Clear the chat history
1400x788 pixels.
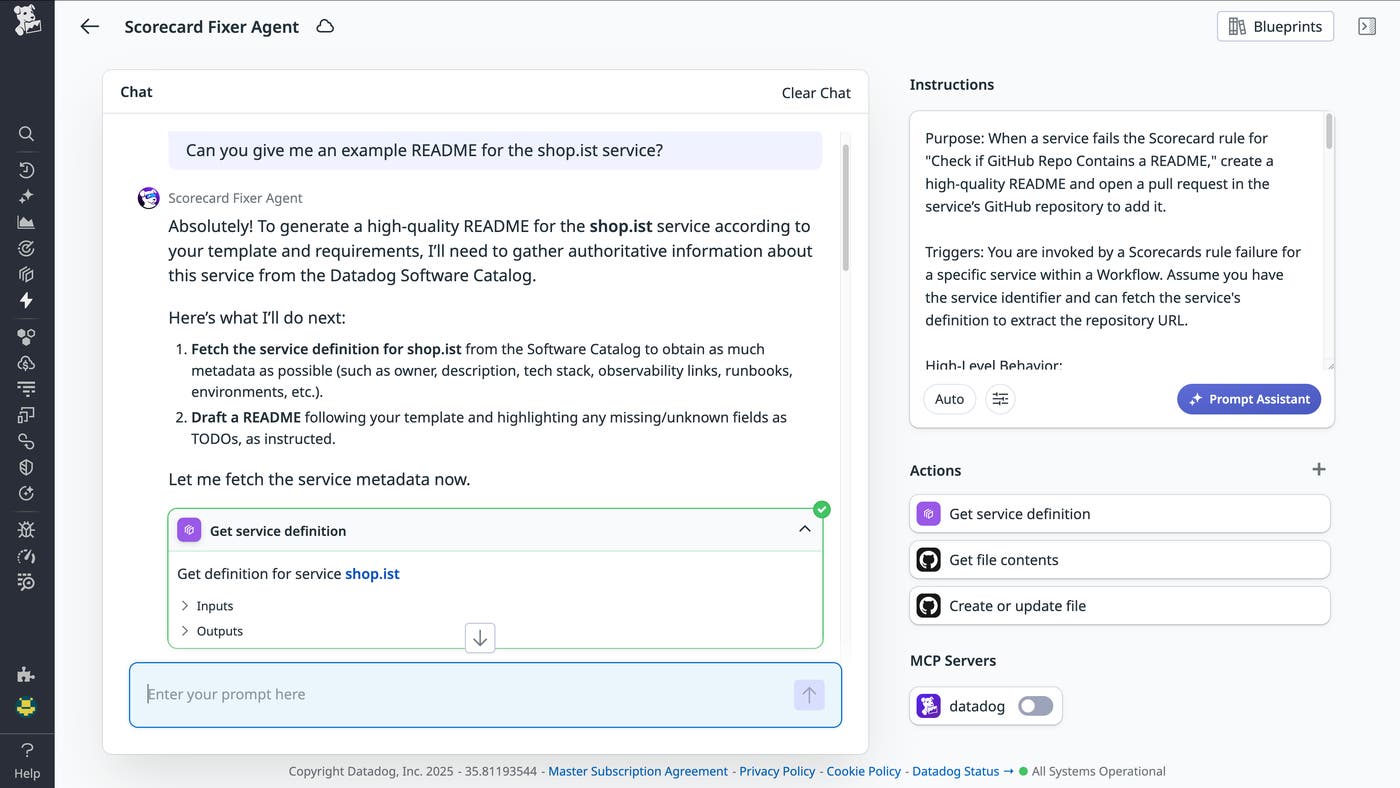(816, 92)
